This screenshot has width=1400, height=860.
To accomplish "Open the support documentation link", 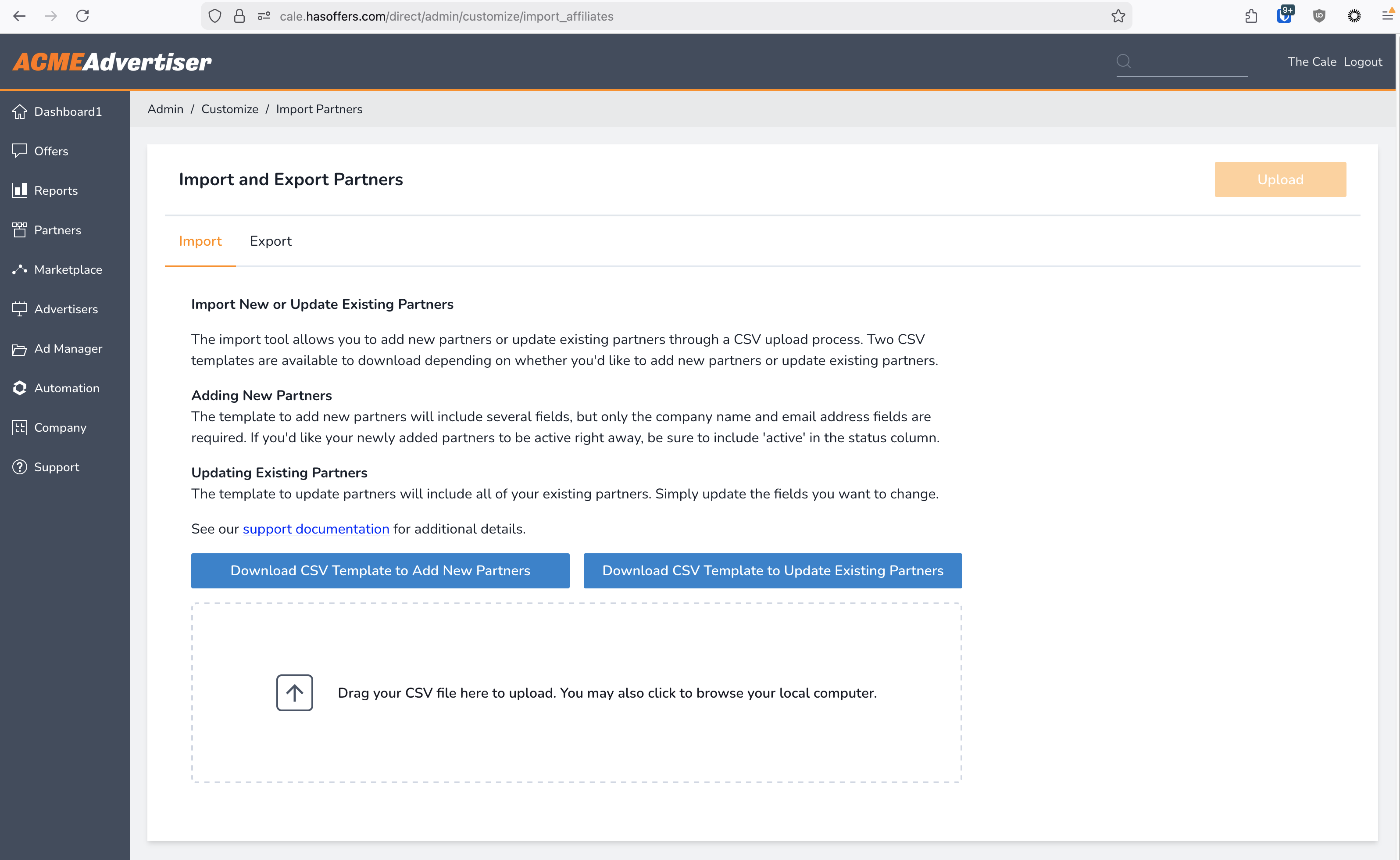I will tap(316, 529).
